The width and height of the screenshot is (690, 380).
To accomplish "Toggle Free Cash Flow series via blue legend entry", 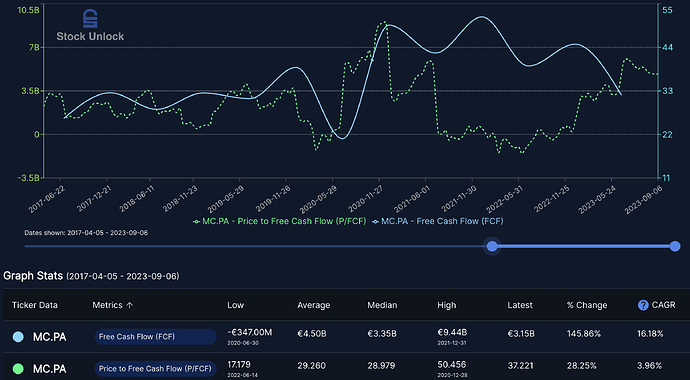I will (437, 221).
